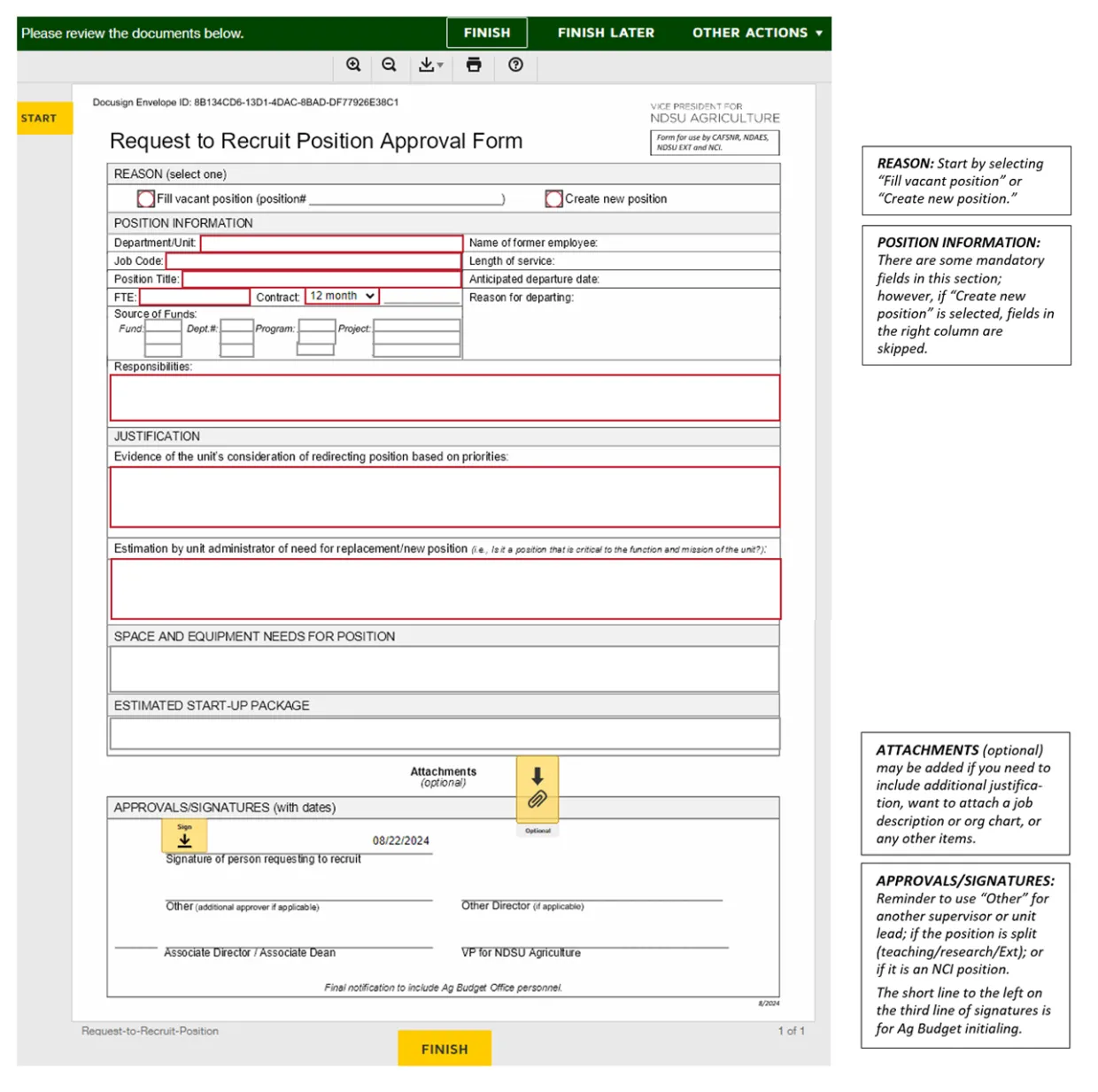The height and width of the screenshot is (1092, 1098).
Task: Click the print document icon
Action: 473,65
